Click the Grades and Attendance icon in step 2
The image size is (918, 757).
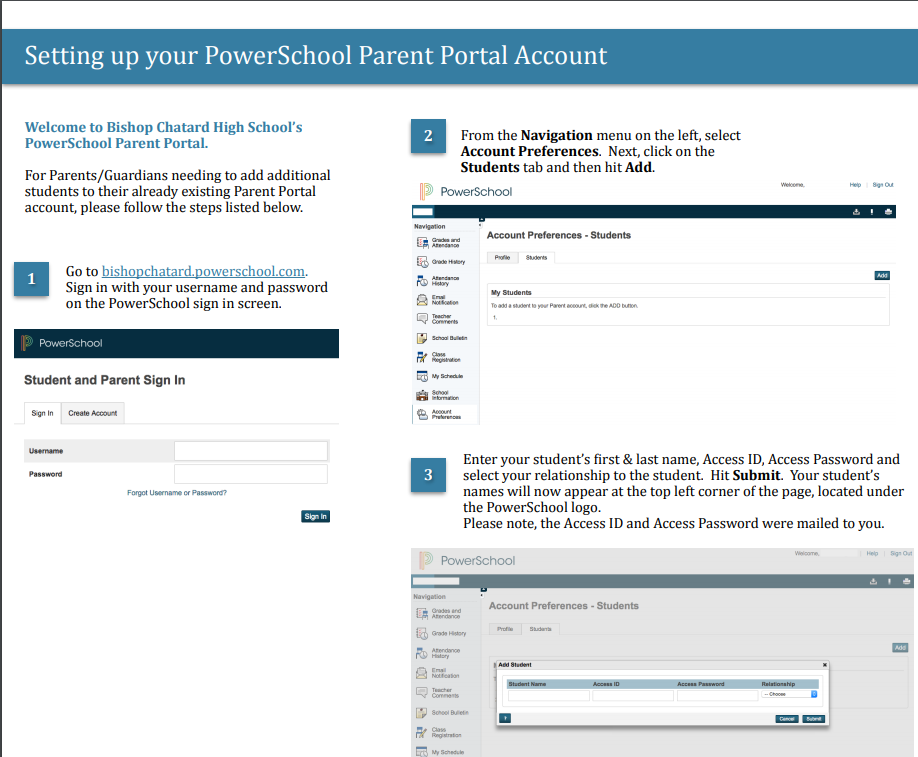[x=422, y=242]
